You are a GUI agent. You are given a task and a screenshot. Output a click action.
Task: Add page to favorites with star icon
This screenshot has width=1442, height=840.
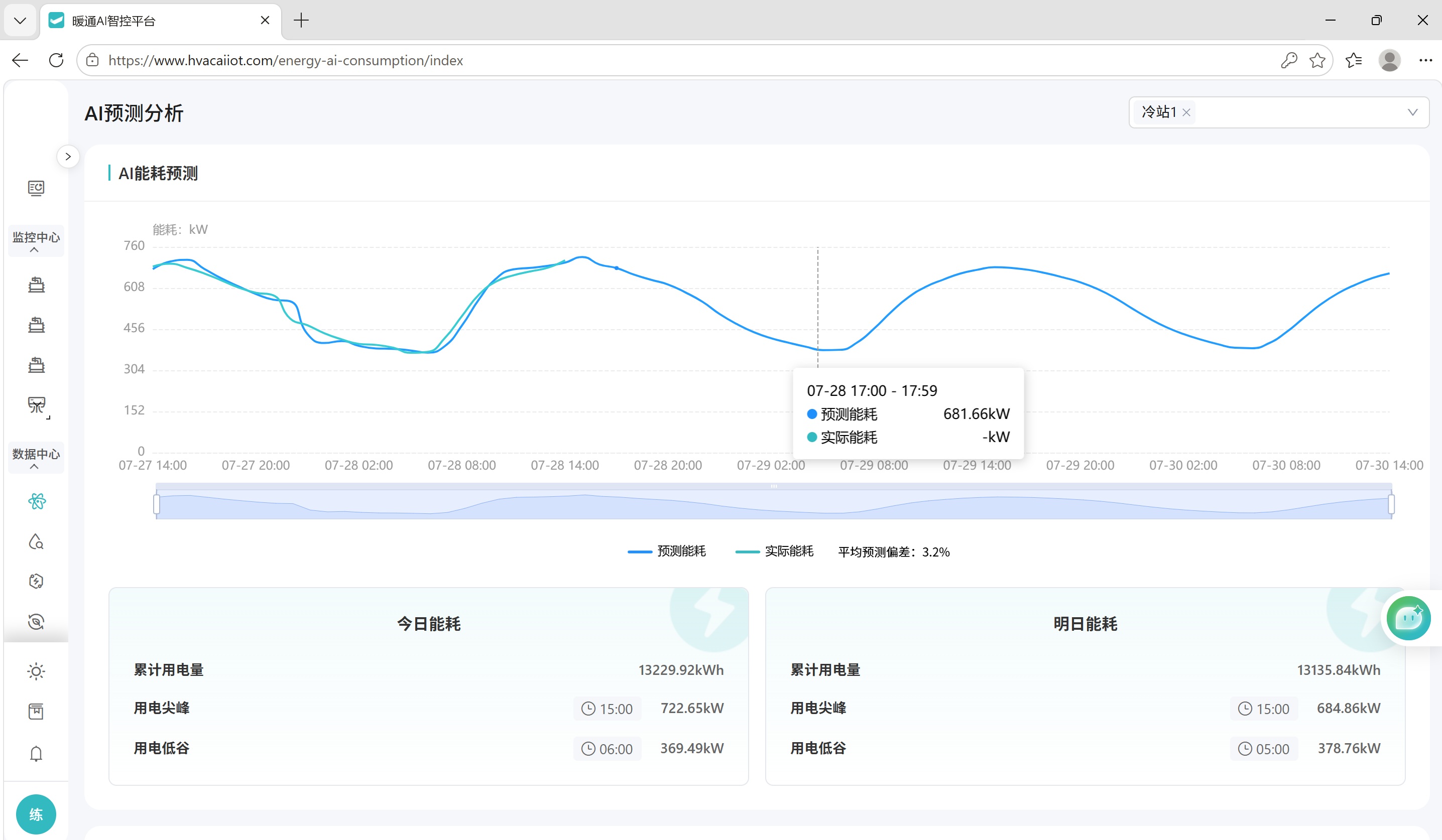point(1317,60)
